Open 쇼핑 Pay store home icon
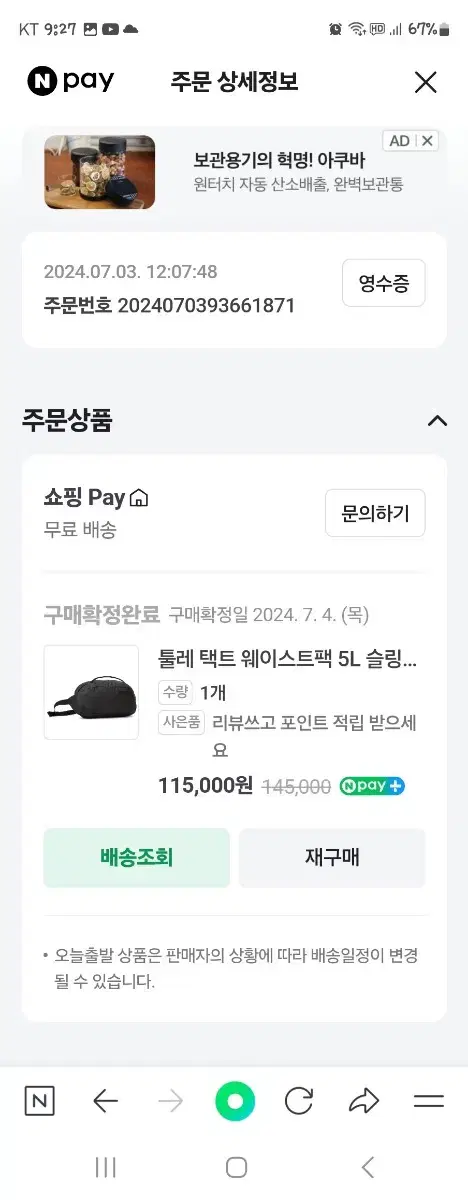The height and width of the screenshot is (1200, 468). pos(139,498)
